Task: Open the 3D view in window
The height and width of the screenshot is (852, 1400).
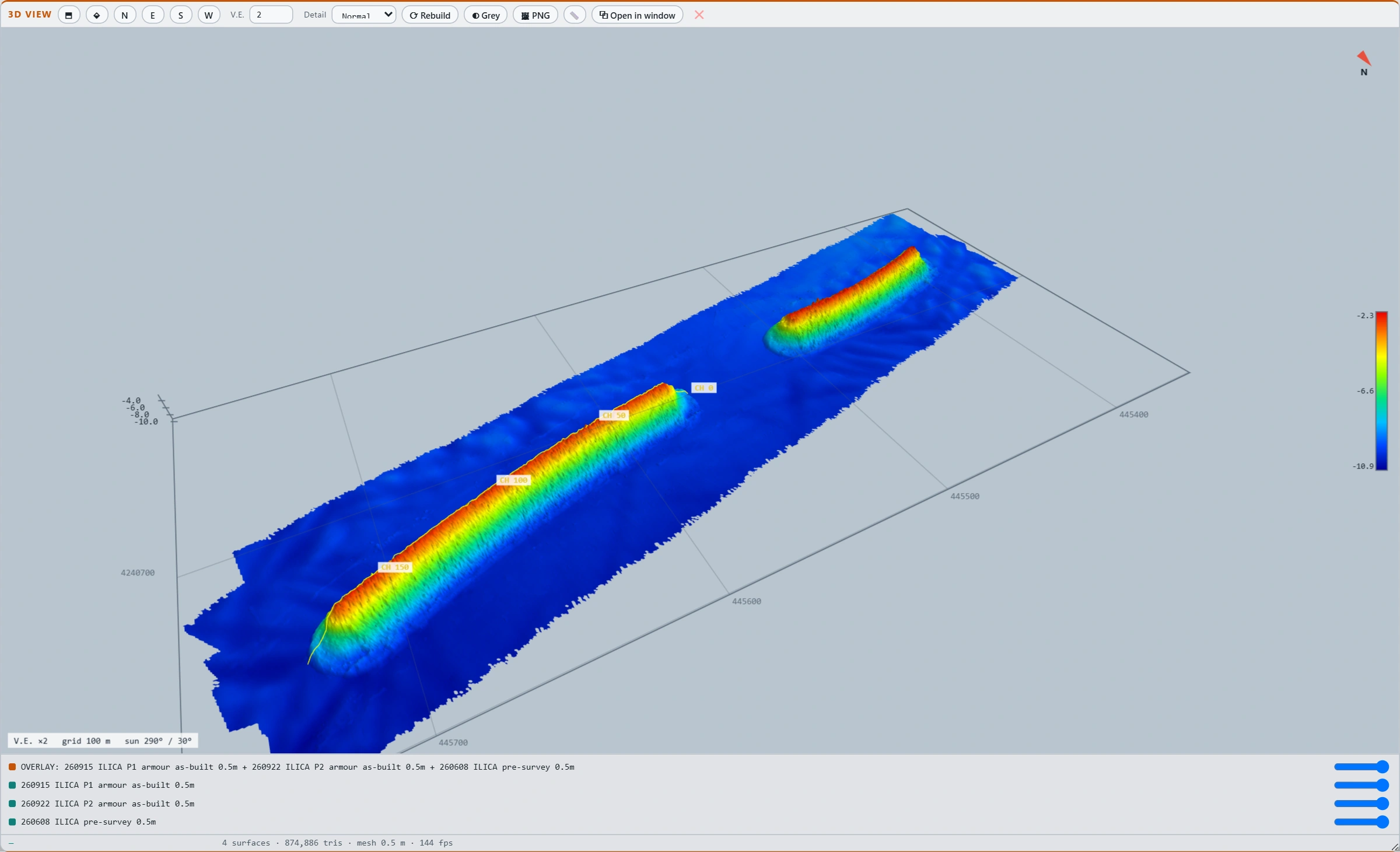Action: (x=638, y=15)
